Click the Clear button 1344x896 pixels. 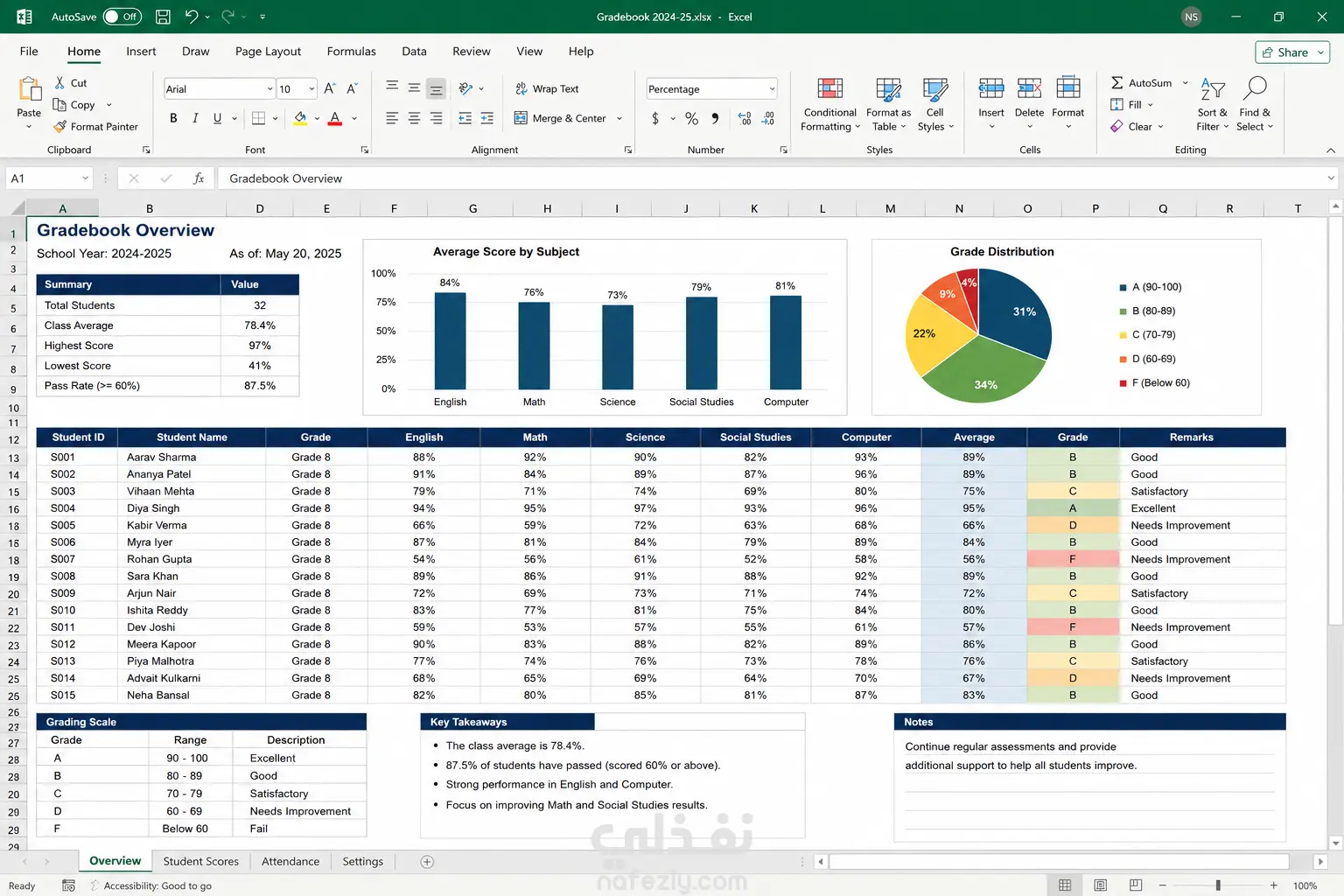(x=1131, y=127)
